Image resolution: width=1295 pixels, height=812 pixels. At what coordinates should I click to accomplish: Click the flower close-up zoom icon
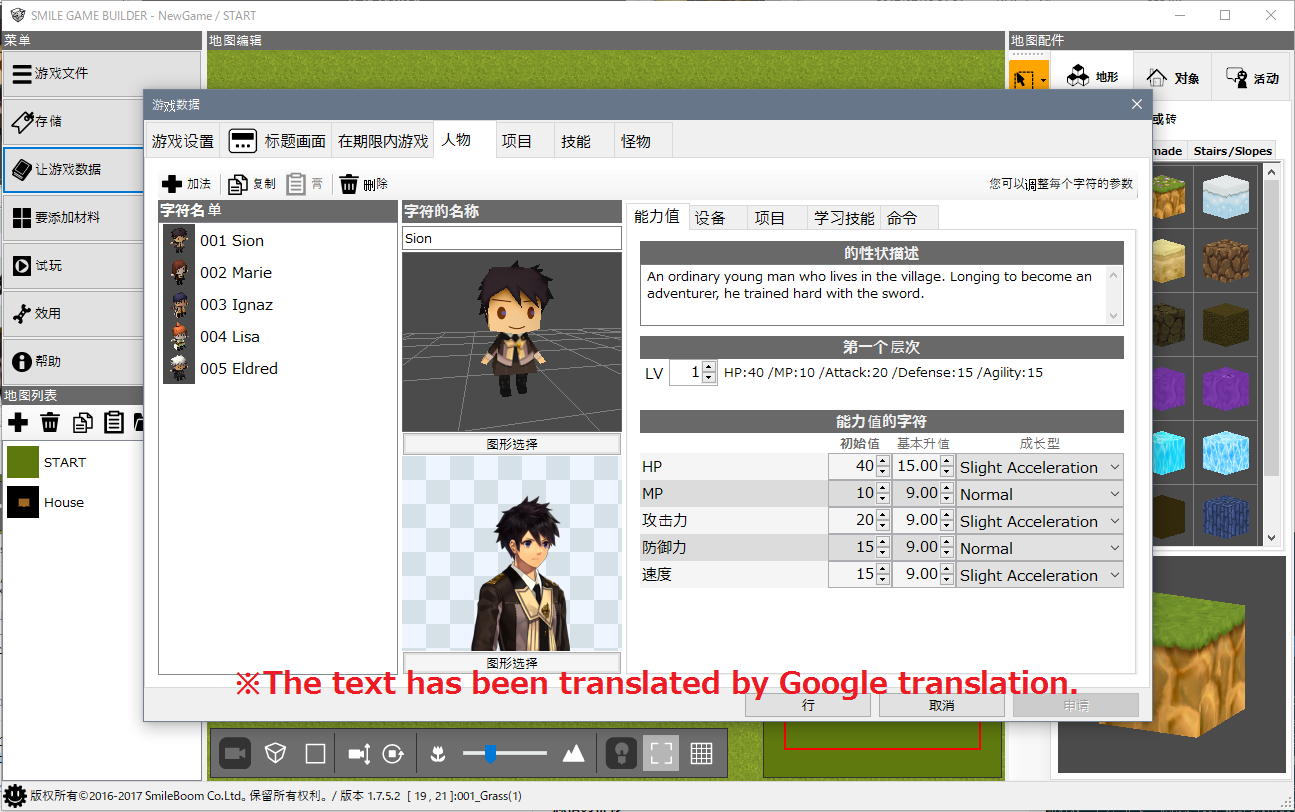click(437, 753)
